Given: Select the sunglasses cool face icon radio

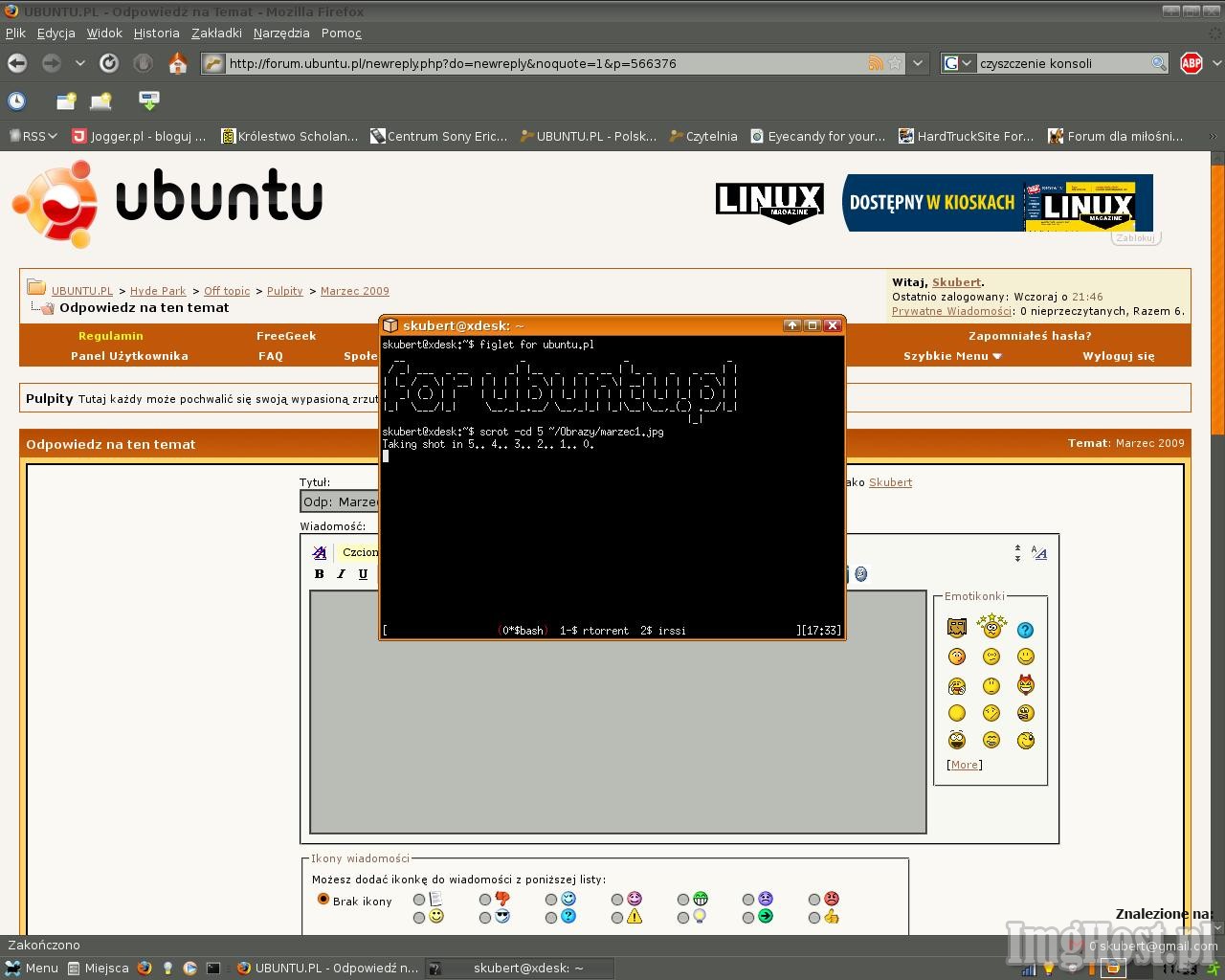Looking at the screenshot, I should (485, 917).
